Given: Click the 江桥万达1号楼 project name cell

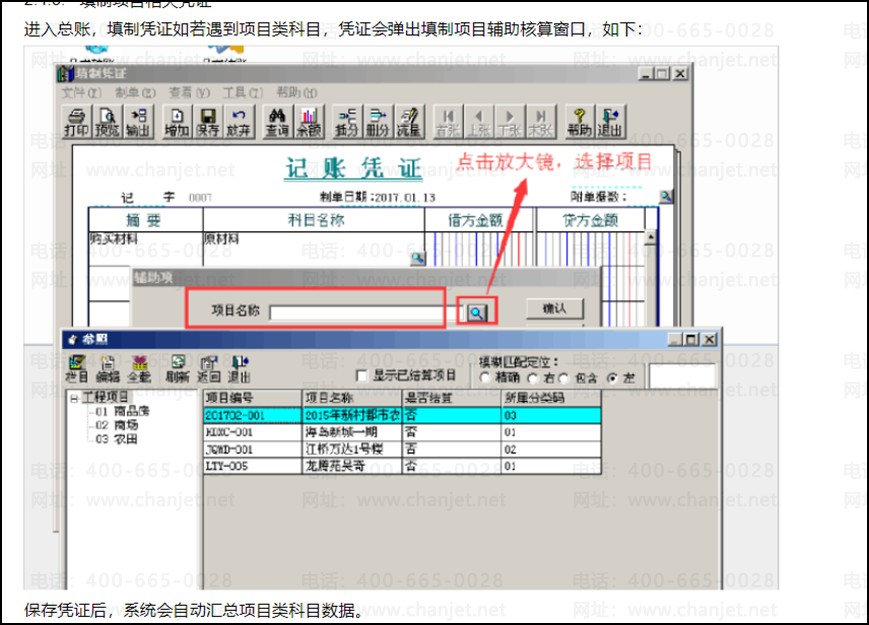Looking at the screenshot, I should tap(352, 449).
